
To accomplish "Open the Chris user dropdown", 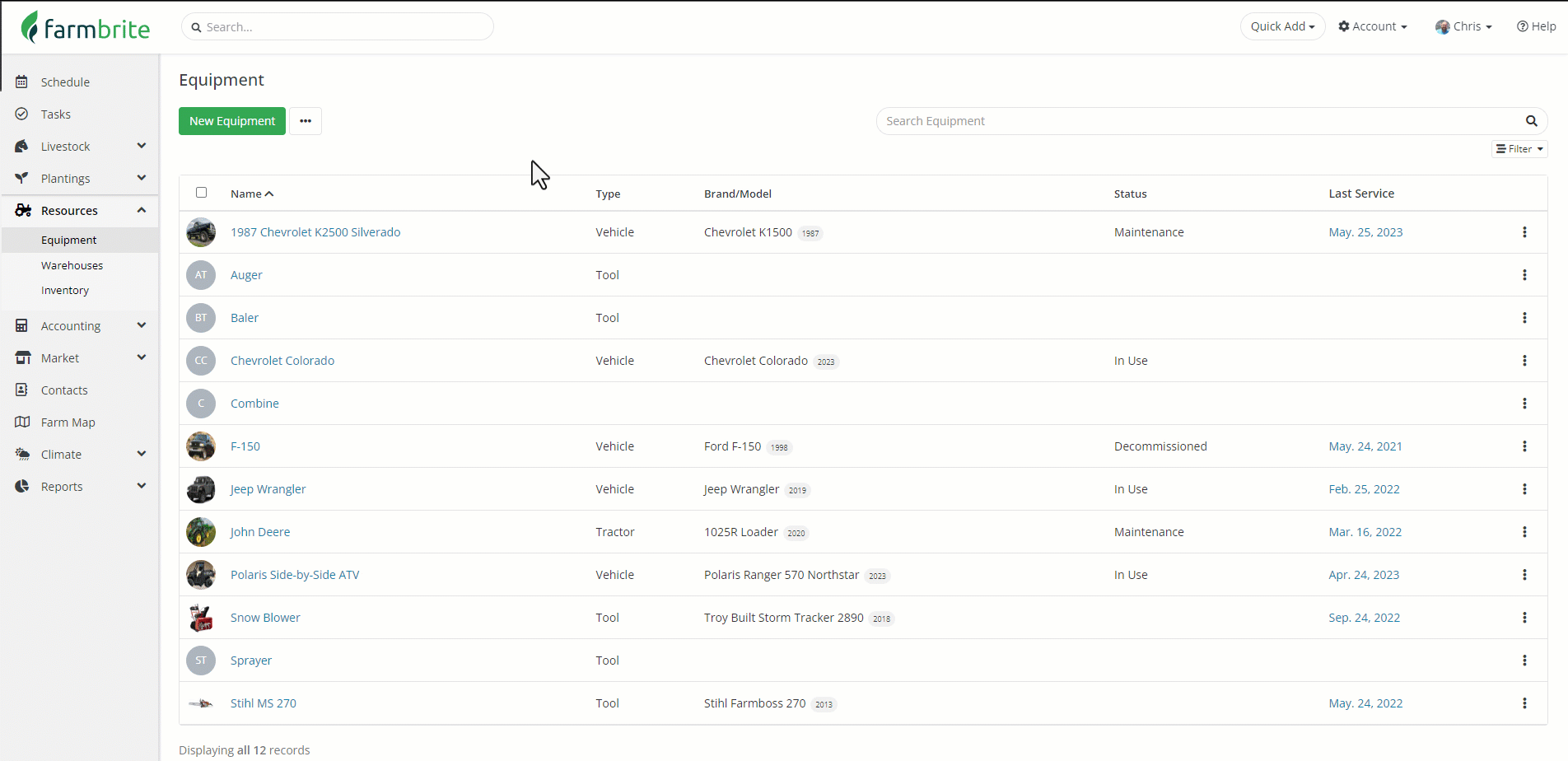I will [1463, 26].
